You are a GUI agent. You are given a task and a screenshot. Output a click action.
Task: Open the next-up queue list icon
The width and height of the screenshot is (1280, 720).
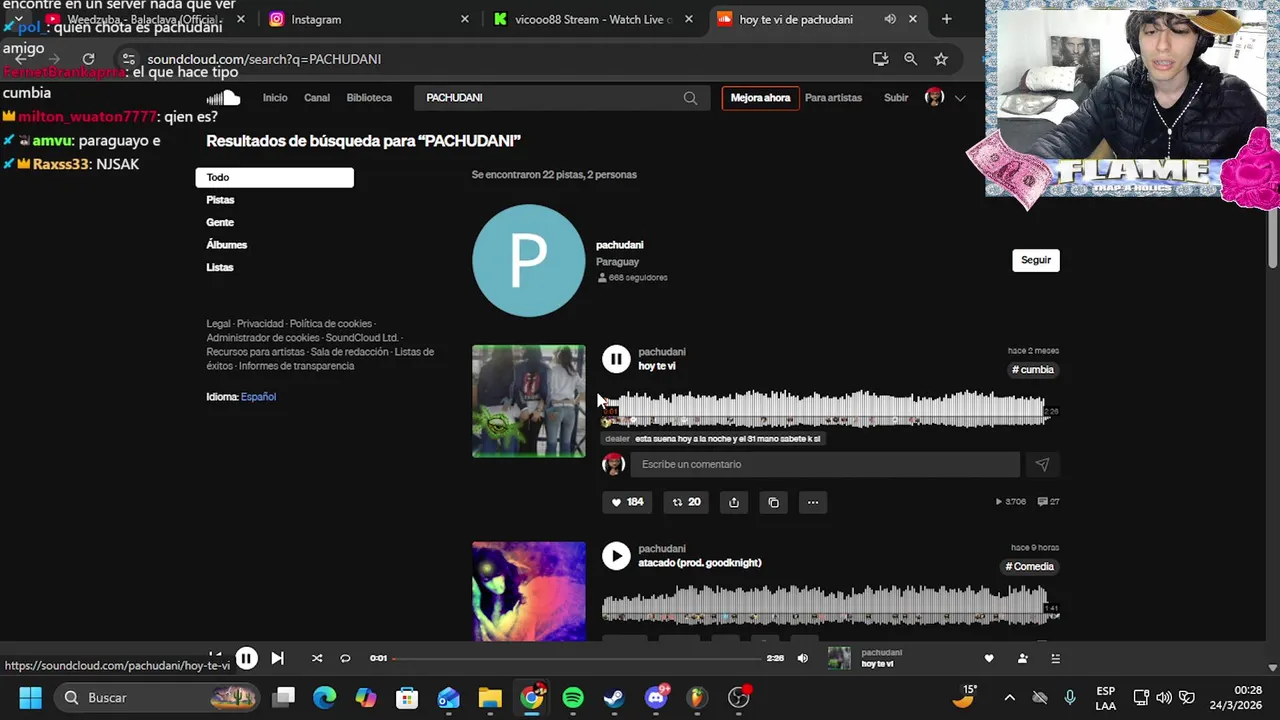coord(1055,658)
